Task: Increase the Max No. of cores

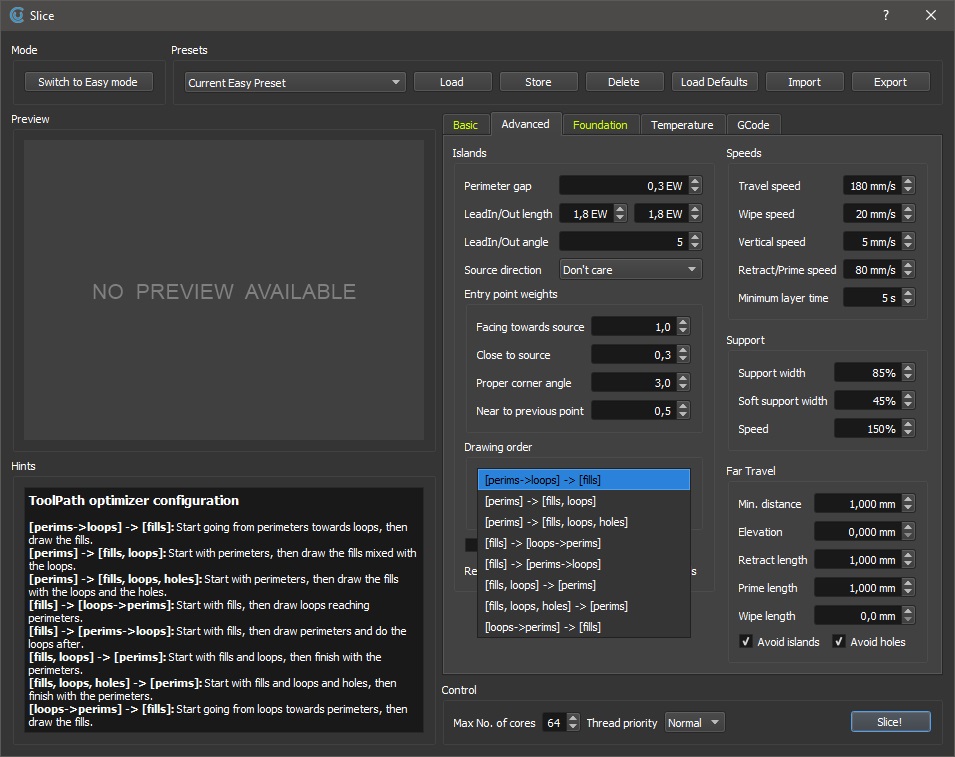Action: click(573, 717)
